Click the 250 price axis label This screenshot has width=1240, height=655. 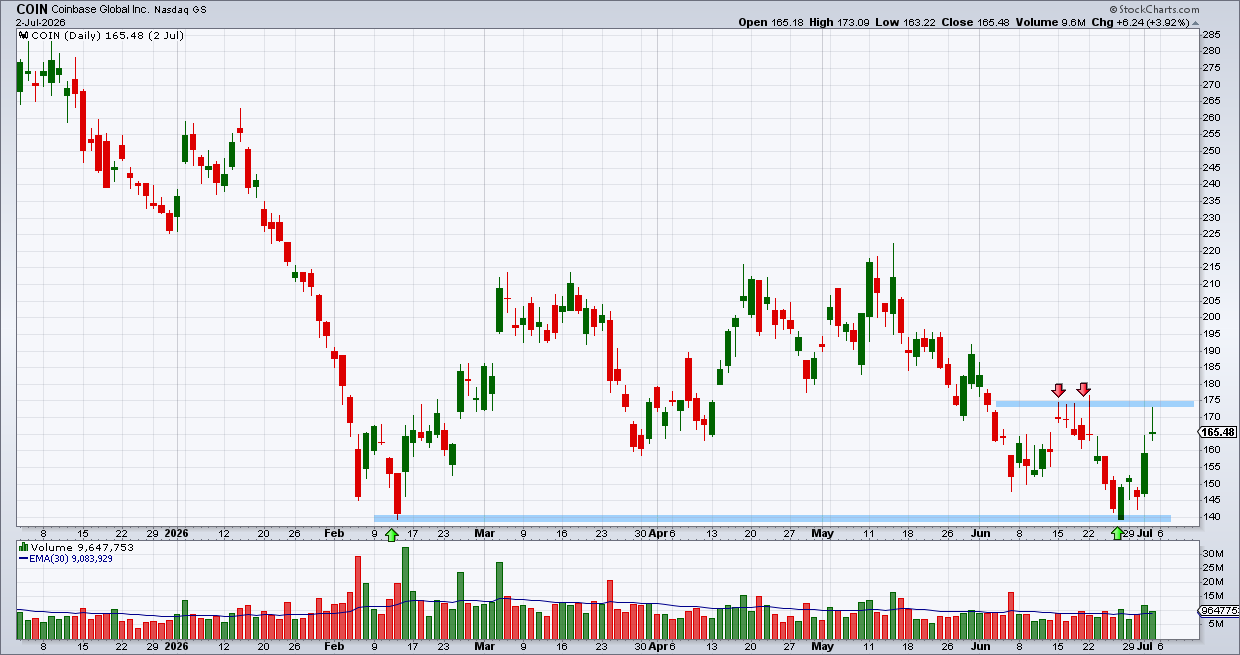pyautogui.click(x=1209, y=150)
